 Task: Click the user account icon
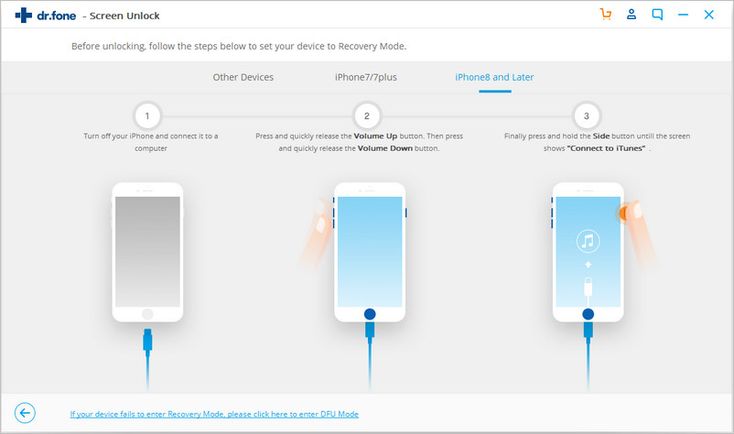[631, 15]
